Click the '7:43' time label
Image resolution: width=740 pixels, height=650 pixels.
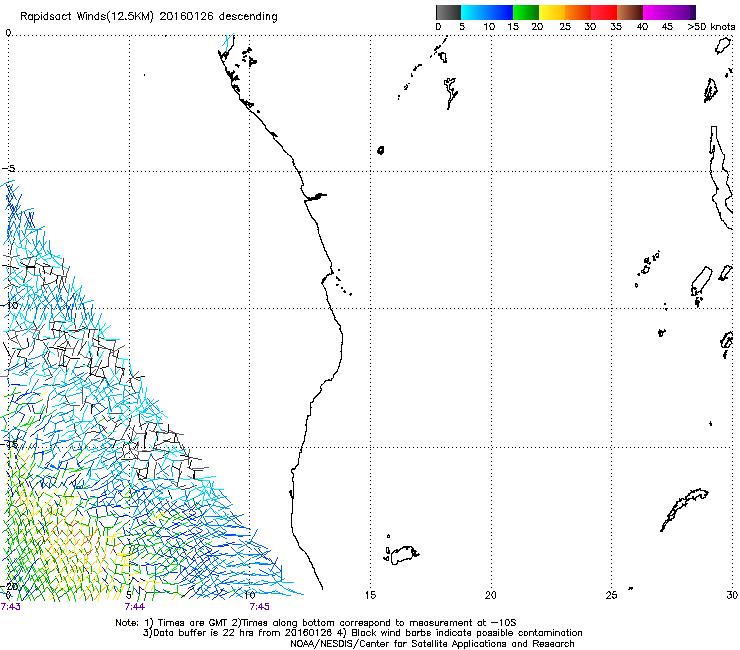click(x=11, y=607)
